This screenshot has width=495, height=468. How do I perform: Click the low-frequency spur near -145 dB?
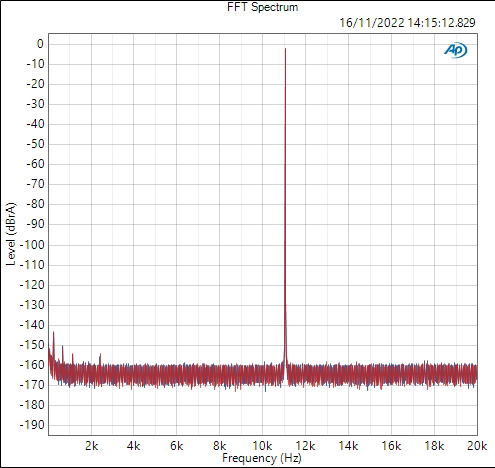[53, 333]
